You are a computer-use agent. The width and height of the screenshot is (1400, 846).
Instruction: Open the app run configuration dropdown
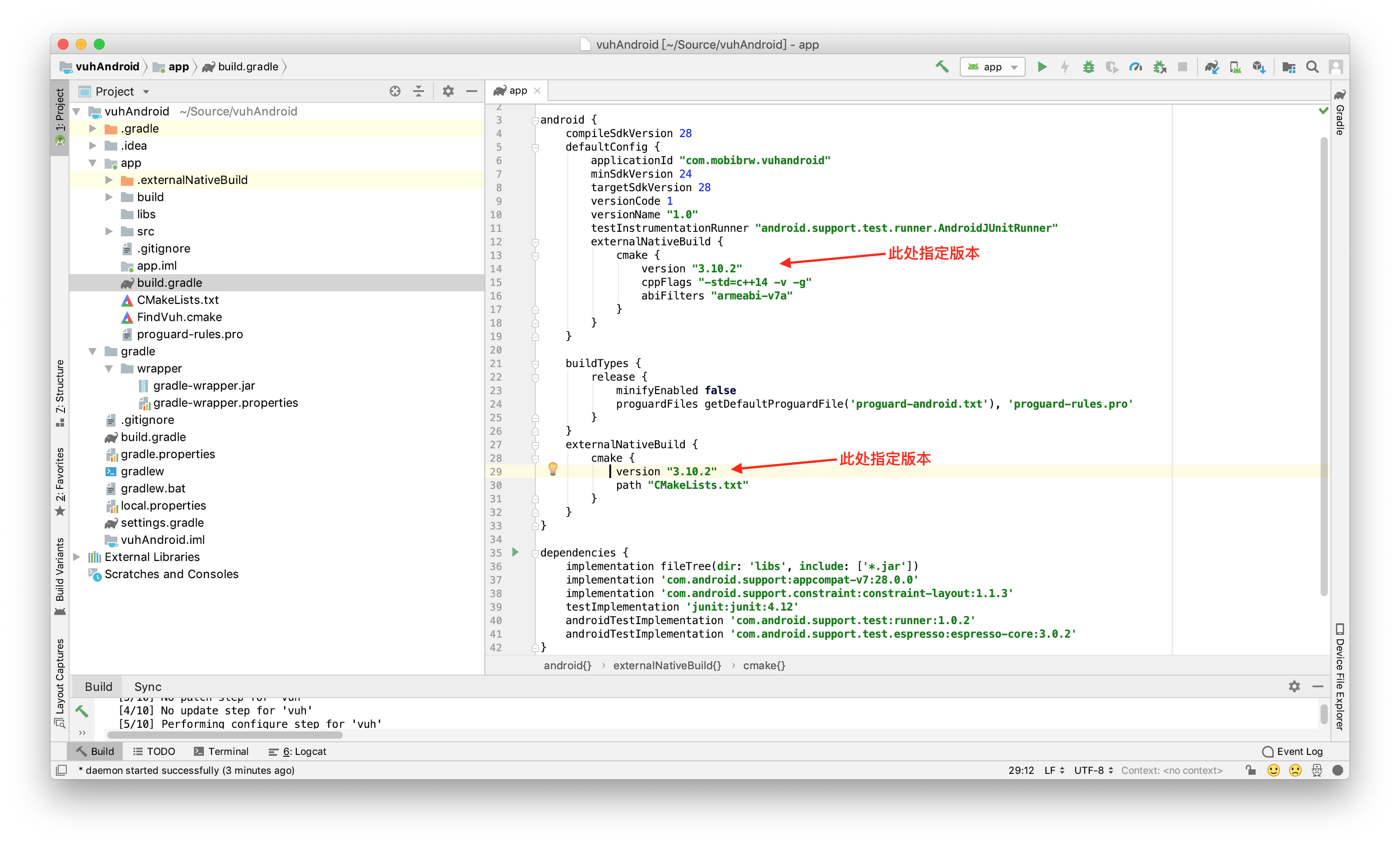coord(992,67)
